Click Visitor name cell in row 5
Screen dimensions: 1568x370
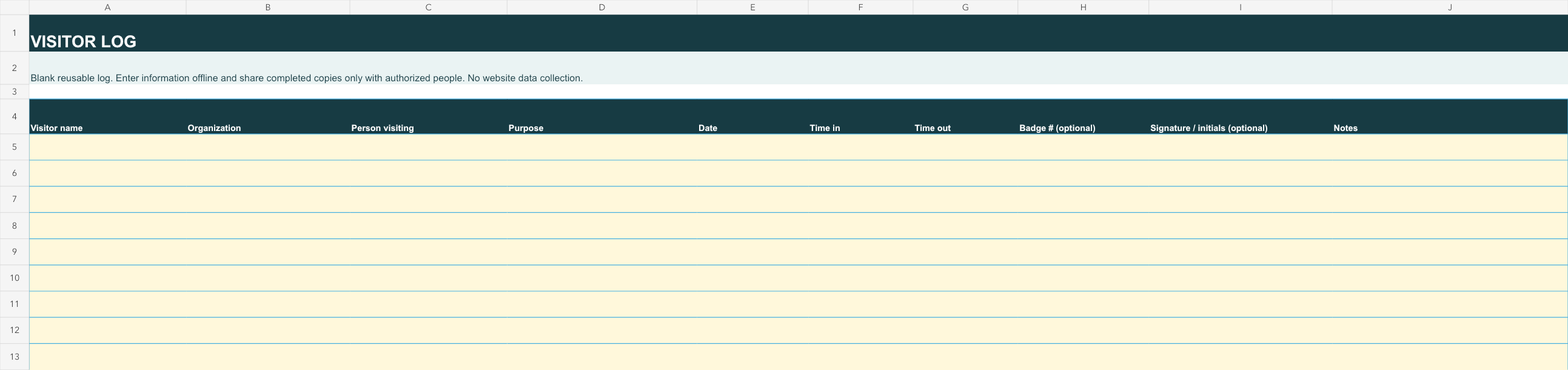108,147
